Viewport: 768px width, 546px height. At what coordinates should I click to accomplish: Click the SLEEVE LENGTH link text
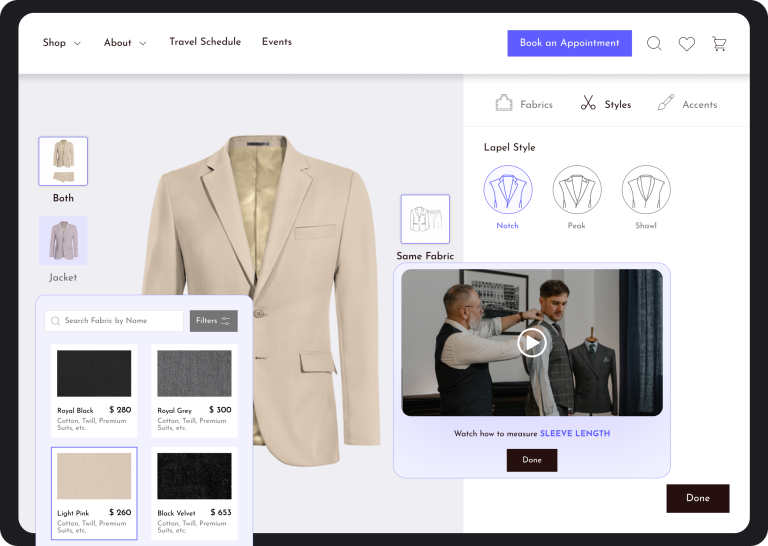pyautogui.click(x=575, y=433)
